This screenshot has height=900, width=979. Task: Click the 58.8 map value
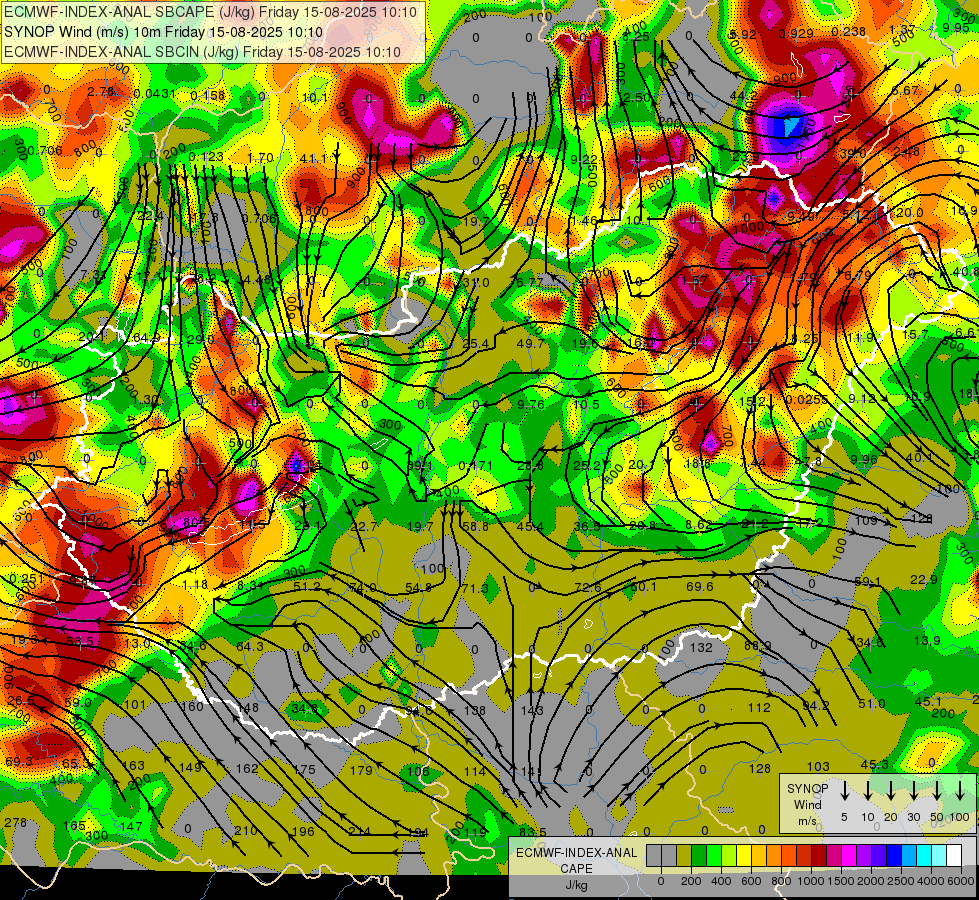point(476,527)
